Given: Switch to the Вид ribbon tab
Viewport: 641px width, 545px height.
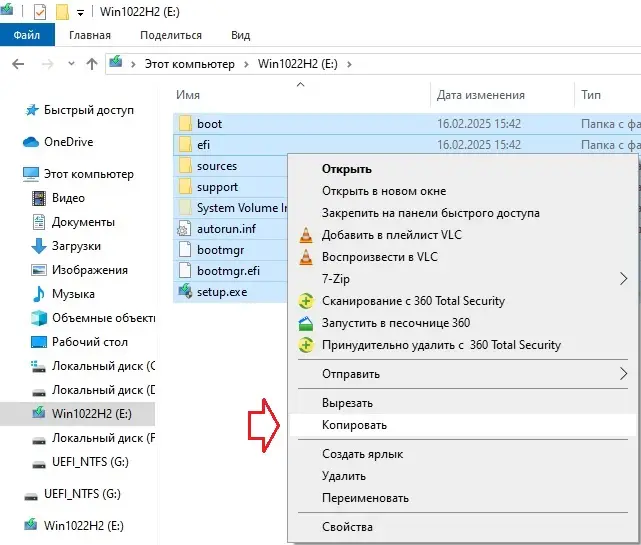Looking at the screenshot, I should [240, 35].
